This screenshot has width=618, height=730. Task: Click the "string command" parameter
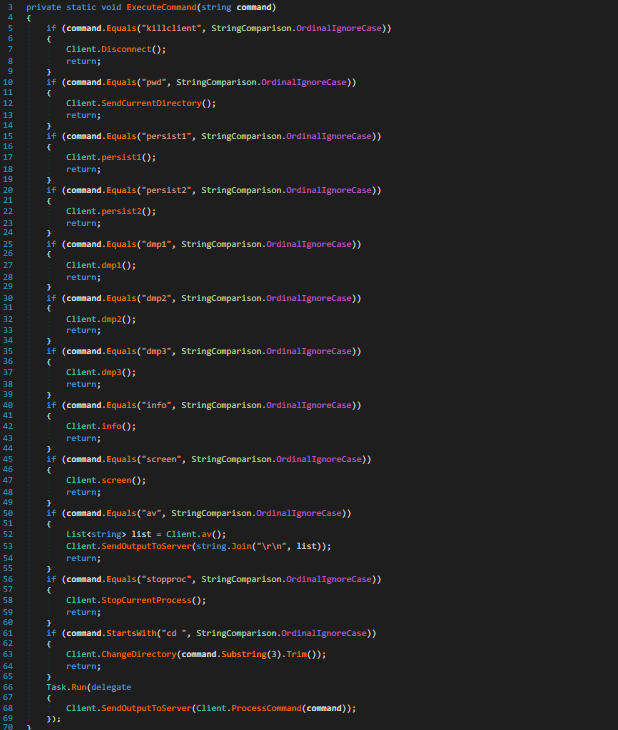point(237,7)
